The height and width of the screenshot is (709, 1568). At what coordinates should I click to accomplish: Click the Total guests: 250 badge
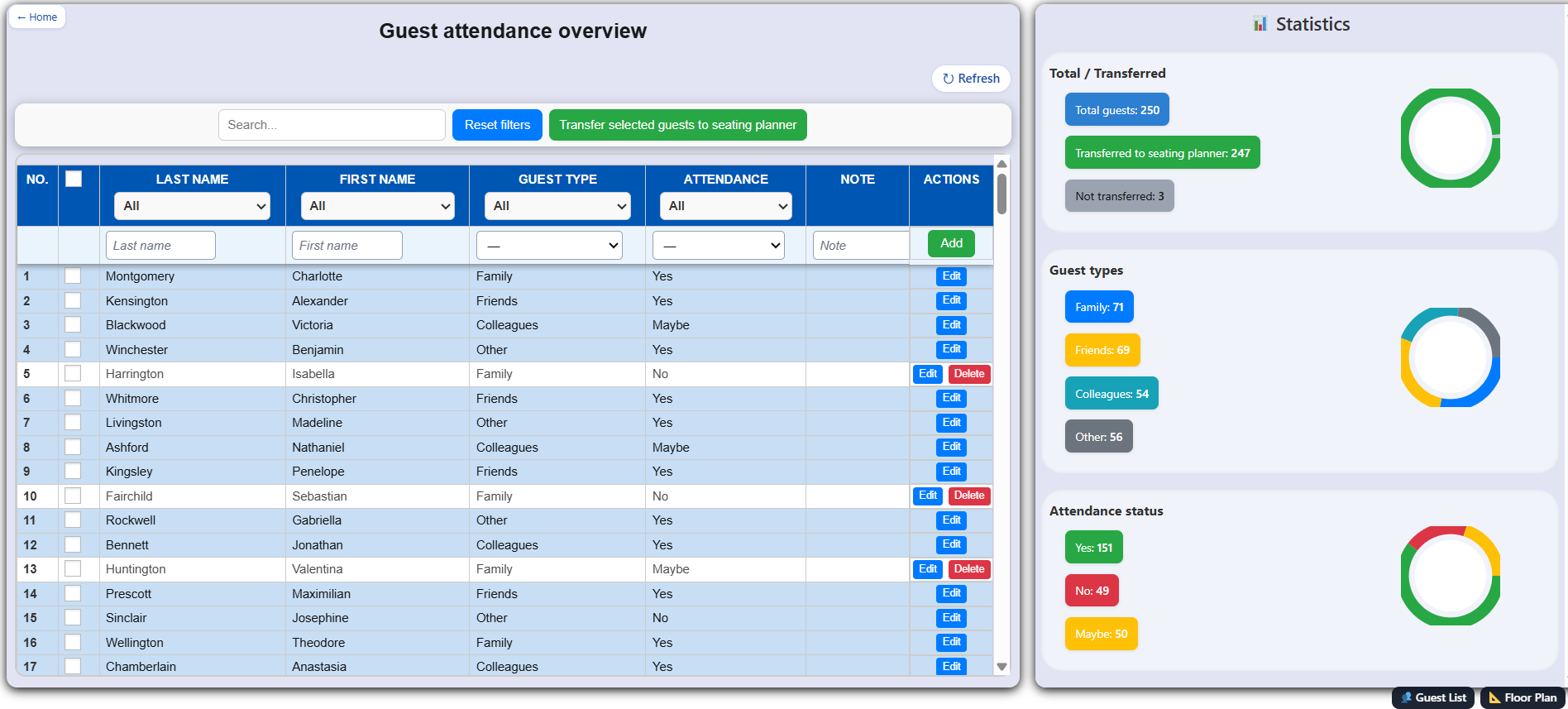pos(1116,110)
